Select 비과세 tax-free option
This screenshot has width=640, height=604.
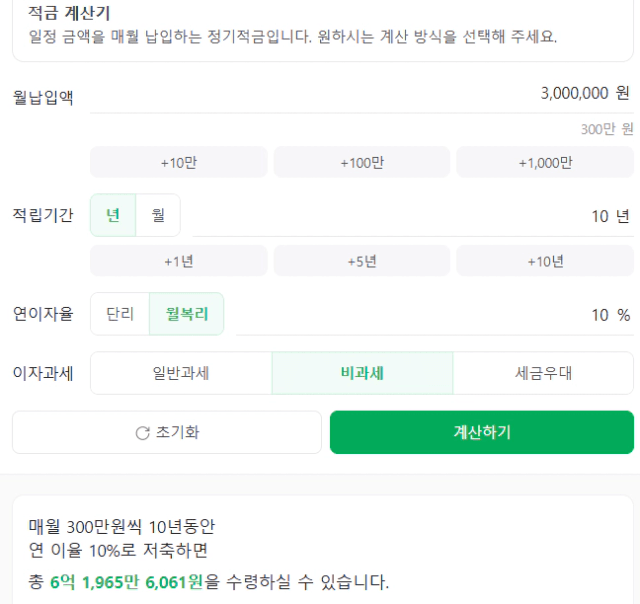pos(362,373)
